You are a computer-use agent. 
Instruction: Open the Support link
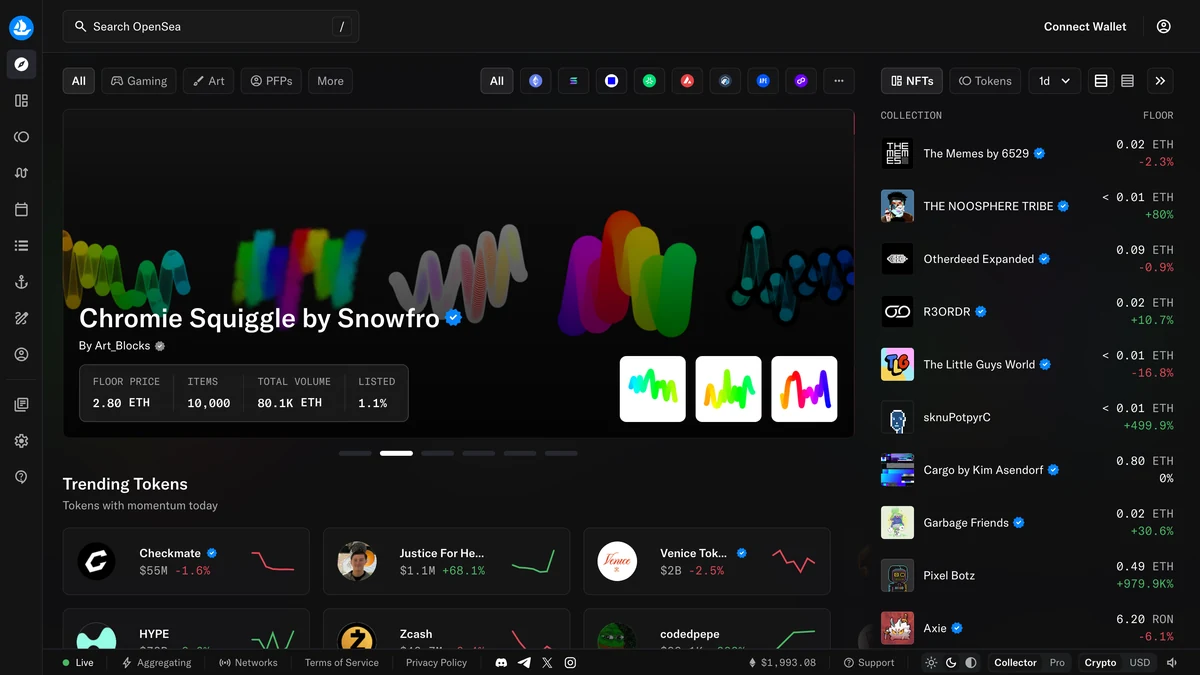pyautogui.click(x=869, y=663)
